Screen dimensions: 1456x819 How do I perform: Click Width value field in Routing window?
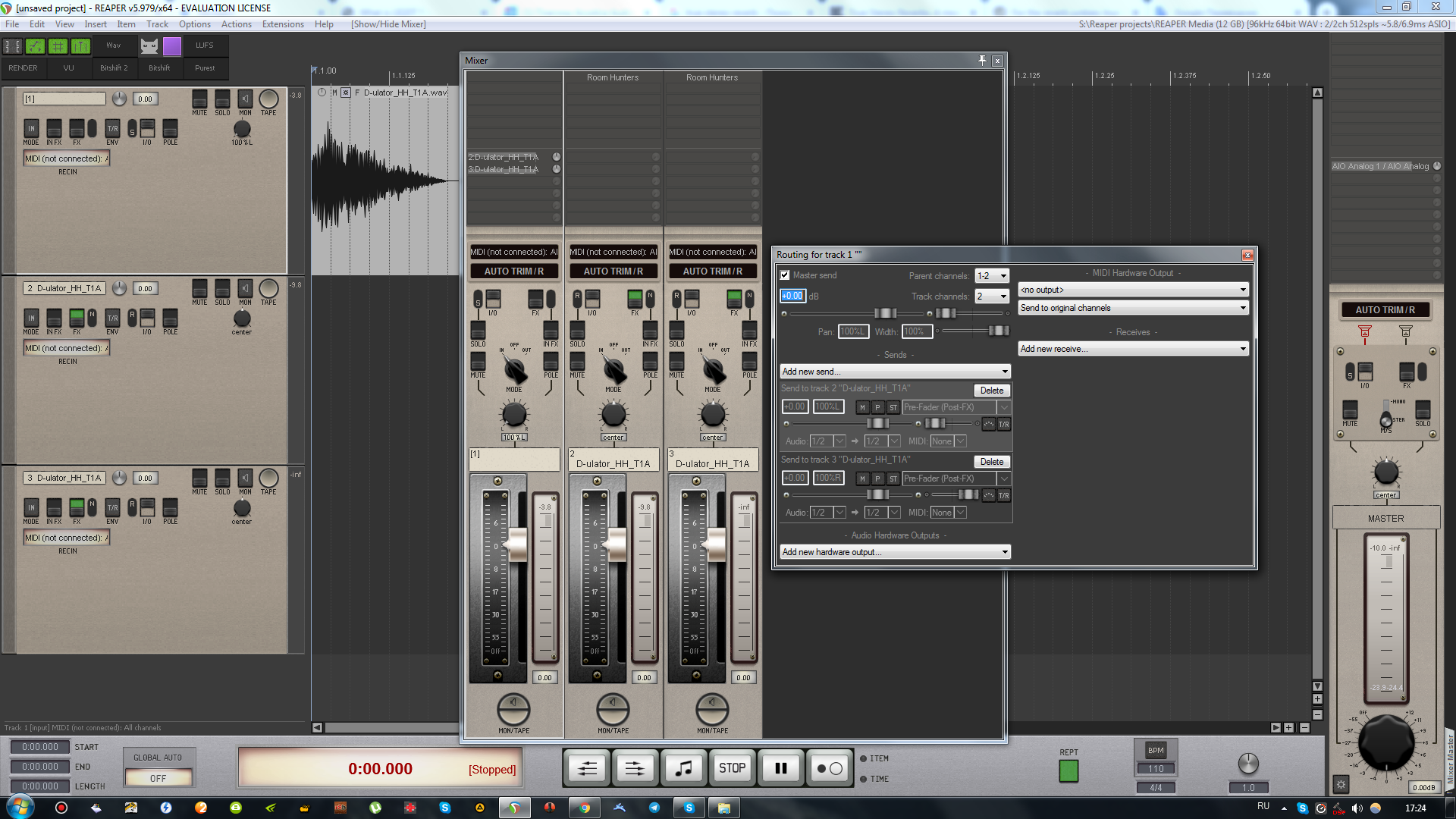point(917,331)
